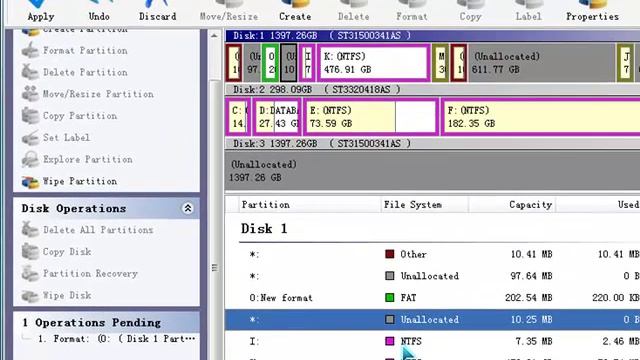Select Explore Partition link text

pos(88,159)
